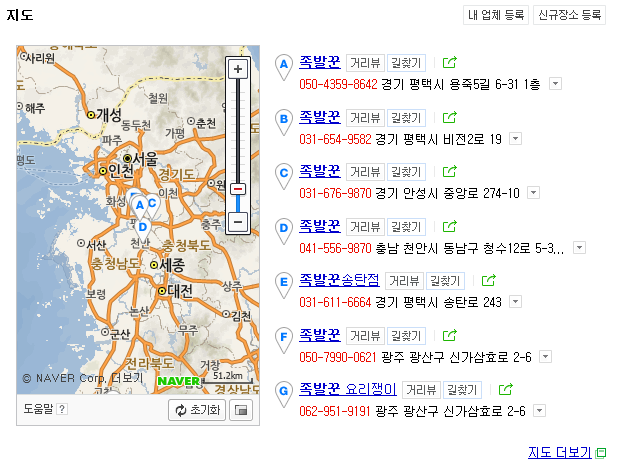Click phone number 031-654-9582
Image resolution: width=632 pixels, height=471 pixels.
[335, 139]
